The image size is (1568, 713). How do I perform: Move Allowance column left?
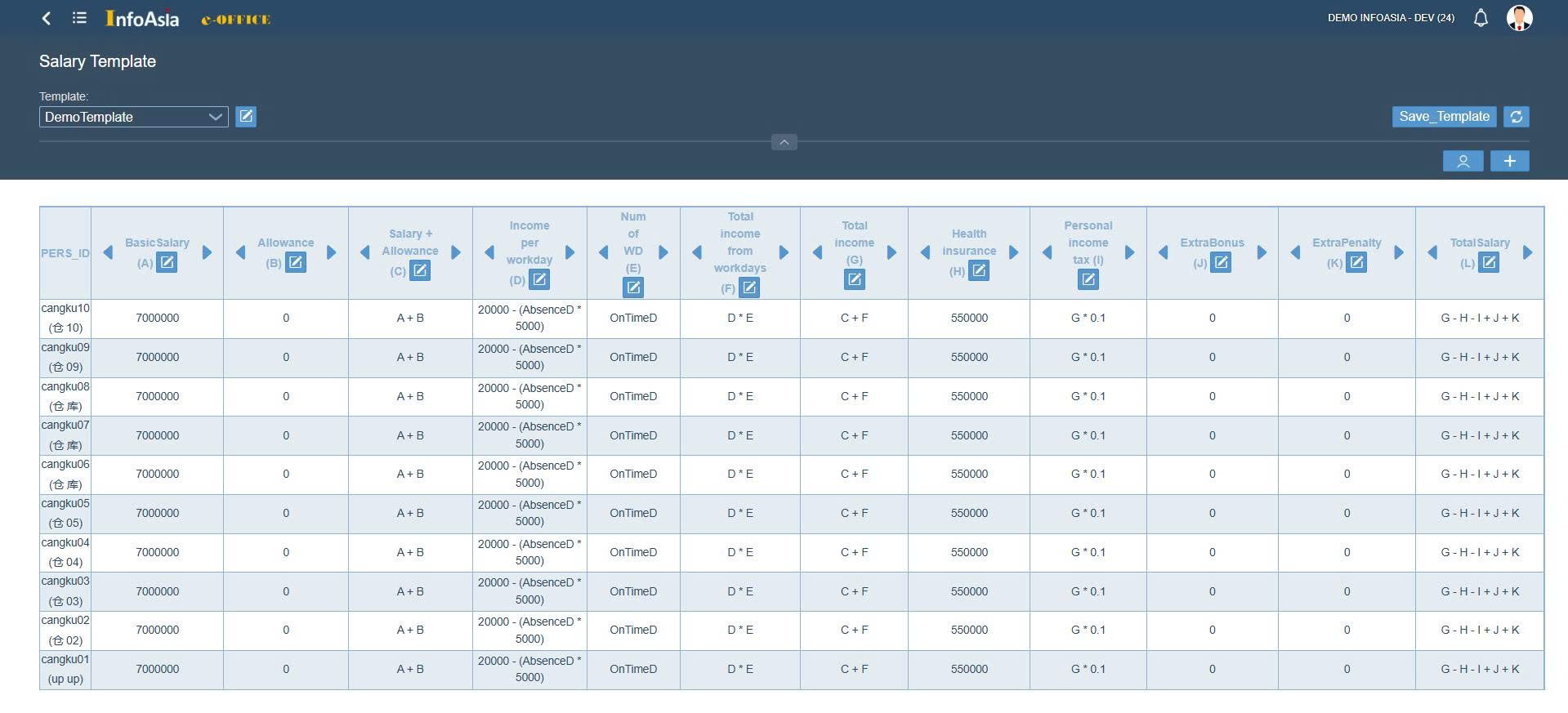(x=240, y=252)
